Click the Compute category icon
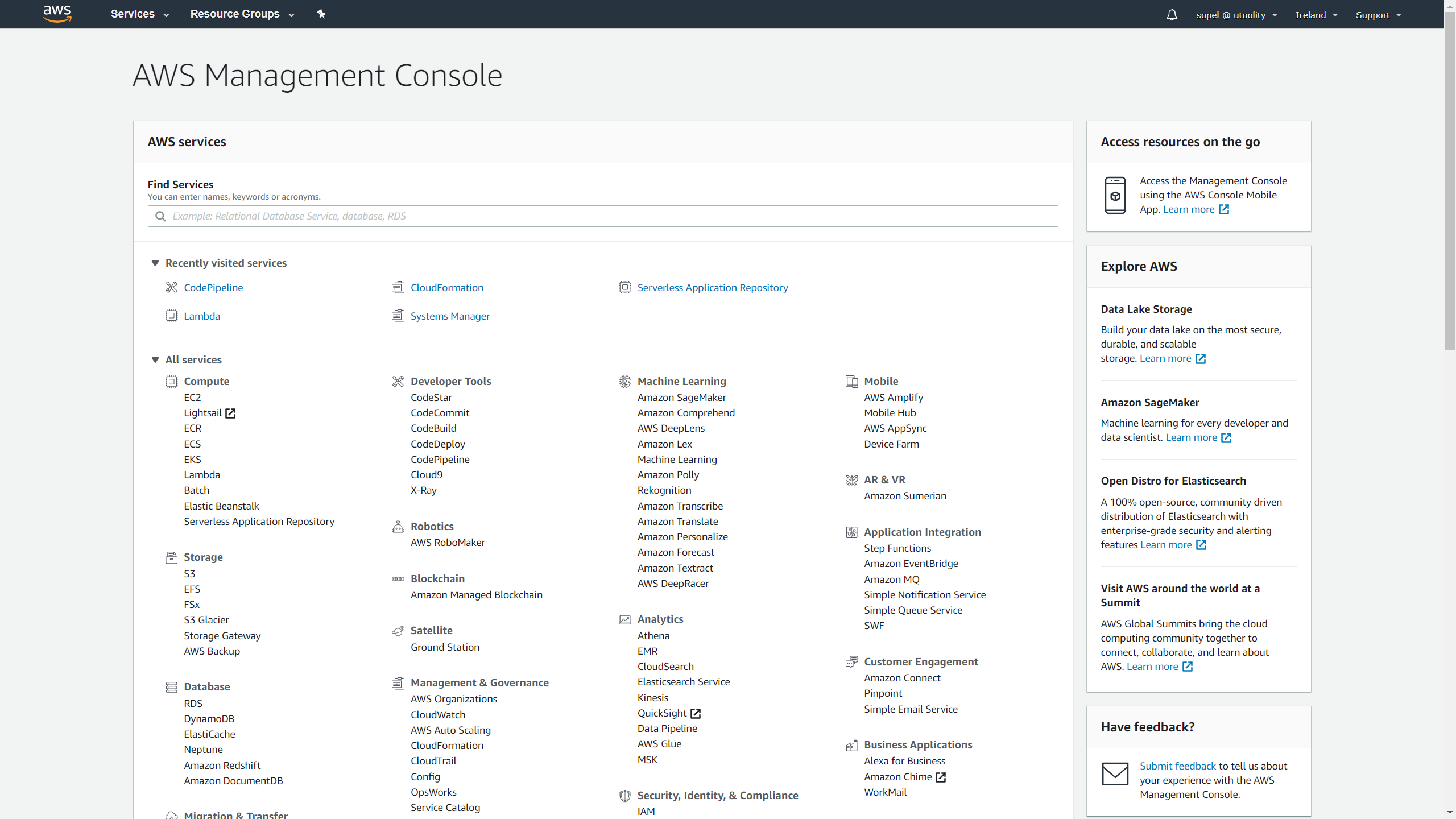1456x819 pixels. [x=171, y=382]
